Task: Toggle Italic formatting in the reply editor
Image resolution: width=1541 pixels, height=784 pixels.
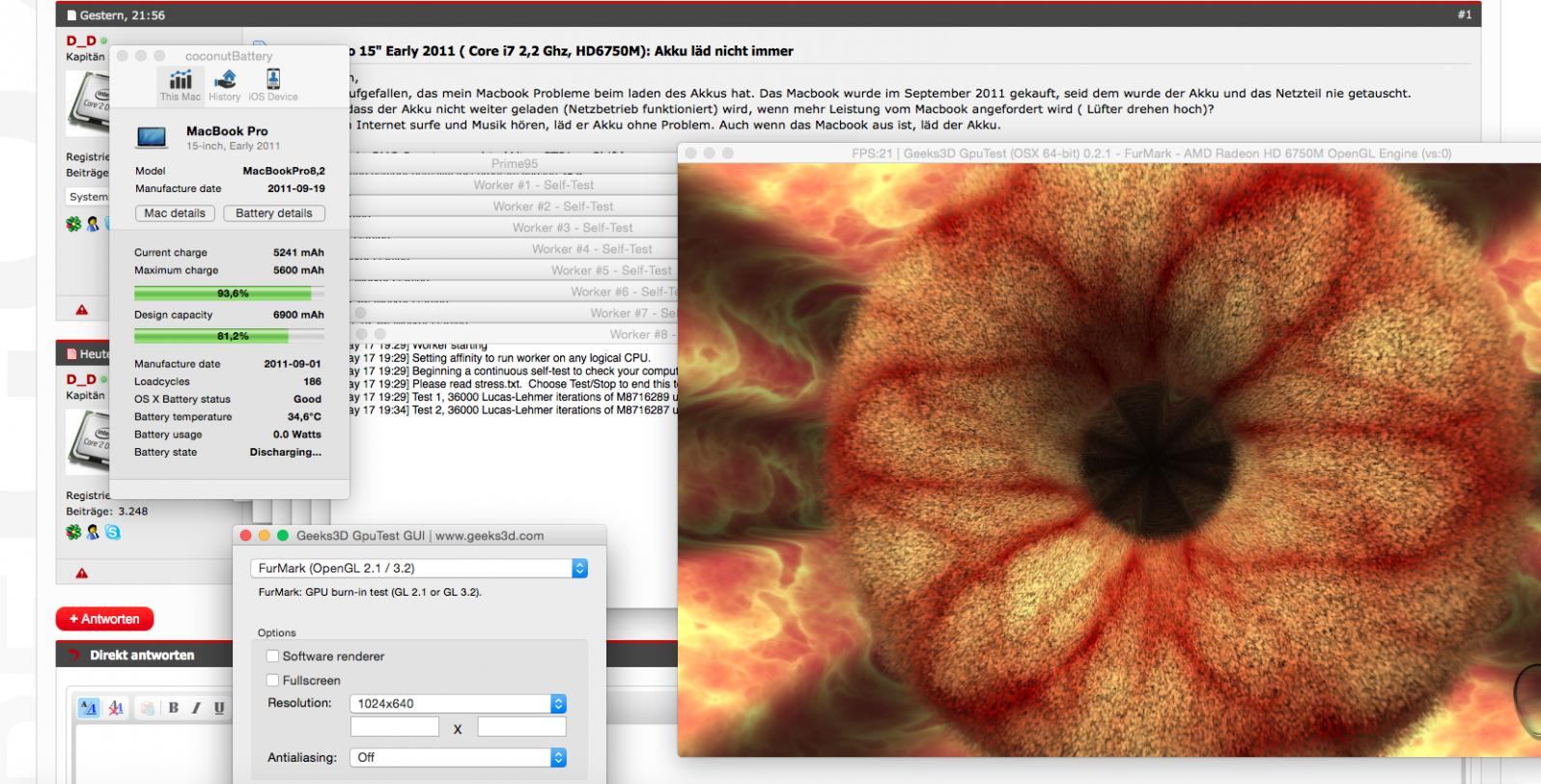Action: [x=196, y=708]
